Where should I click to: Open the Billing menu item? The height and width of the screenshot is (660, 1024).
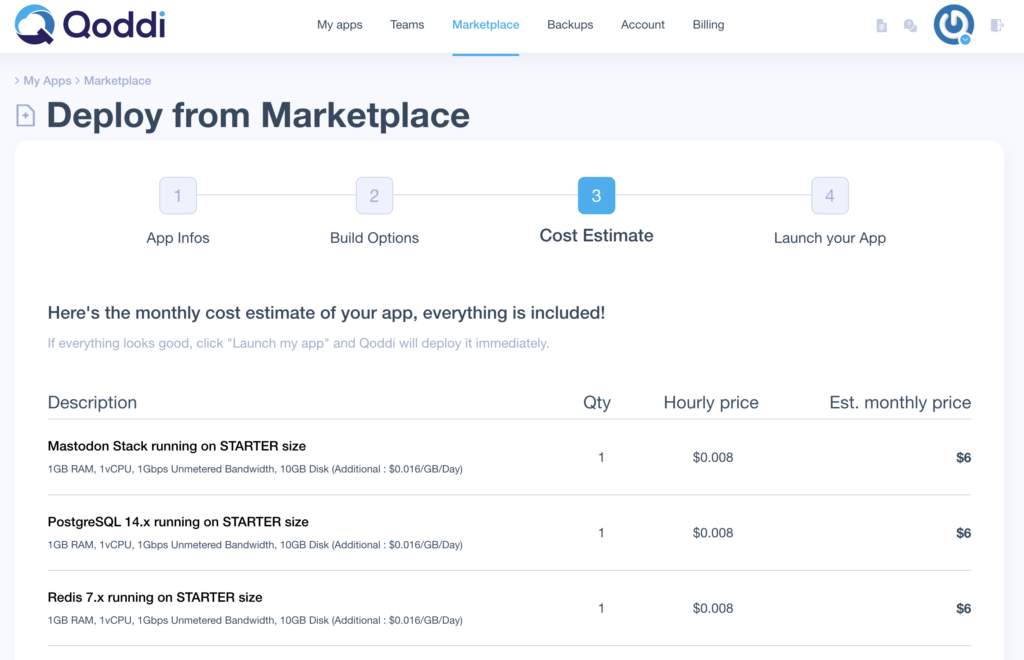708,25
